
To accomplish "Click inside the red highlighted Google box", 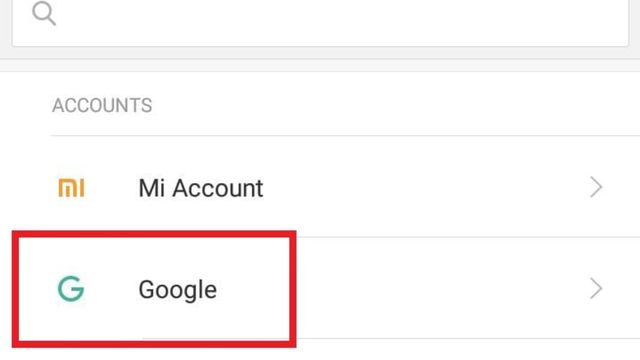I will pos(154,289).
